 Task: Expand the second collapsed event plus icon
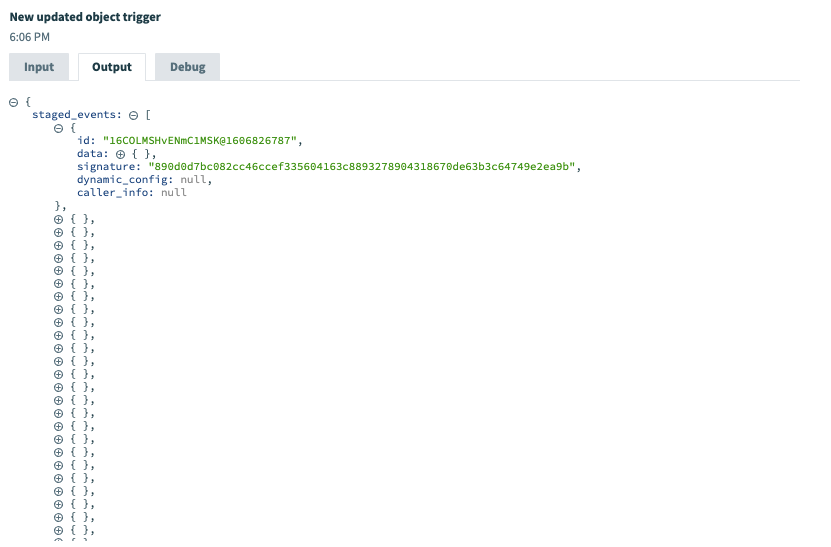(x=59, y=232)
